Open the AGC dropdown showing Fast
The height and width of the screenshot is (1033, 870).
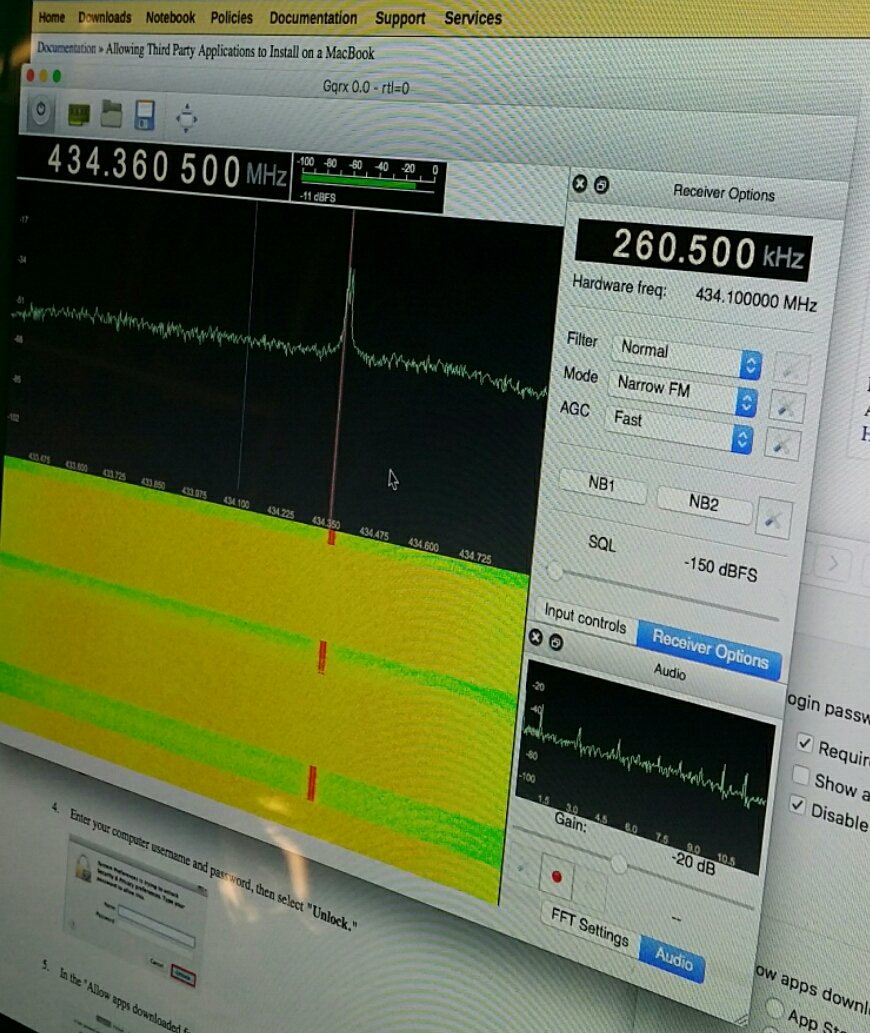678,430
